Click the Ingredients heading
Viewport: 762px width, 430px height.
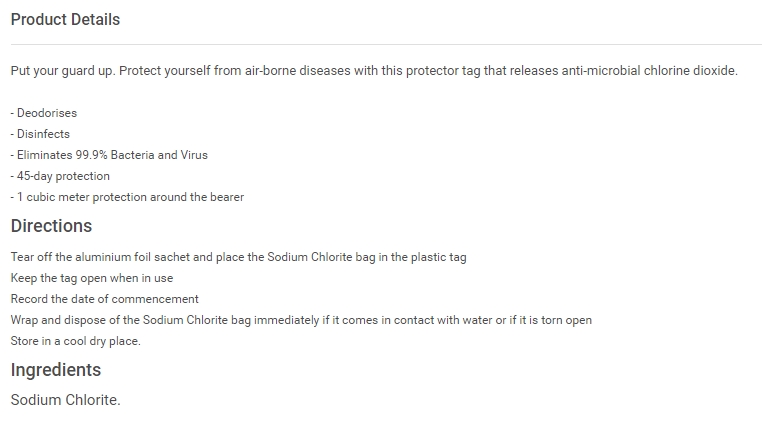pyautogui.click(x=56, y=370)
